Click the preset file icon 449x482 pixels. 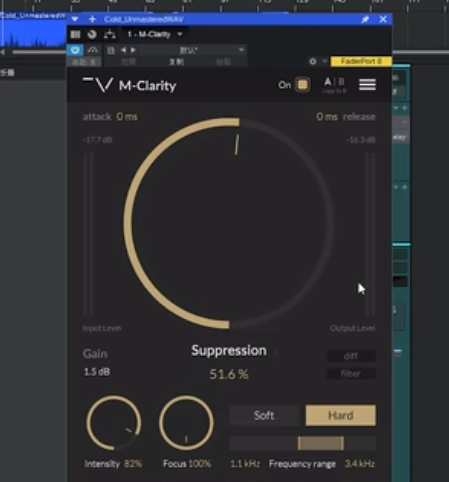111,50
